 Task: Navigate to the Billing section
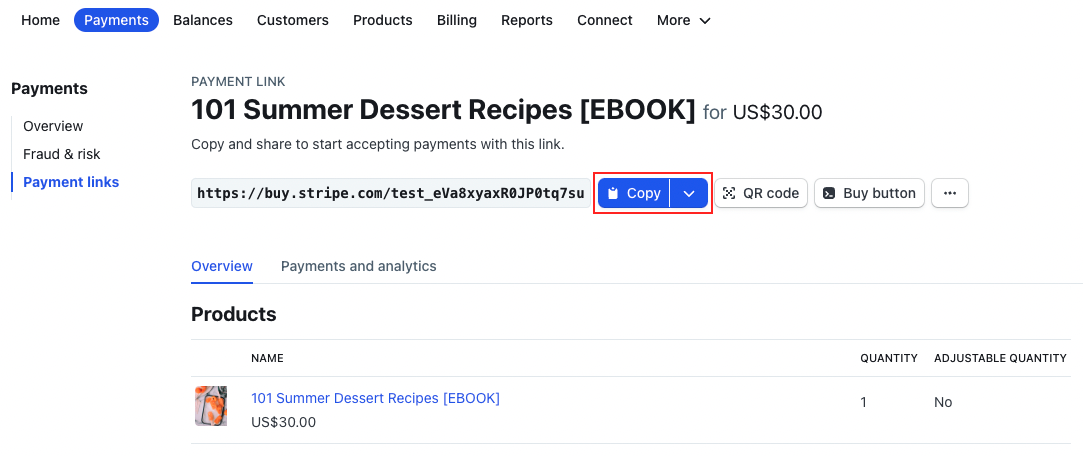[457, 20]
